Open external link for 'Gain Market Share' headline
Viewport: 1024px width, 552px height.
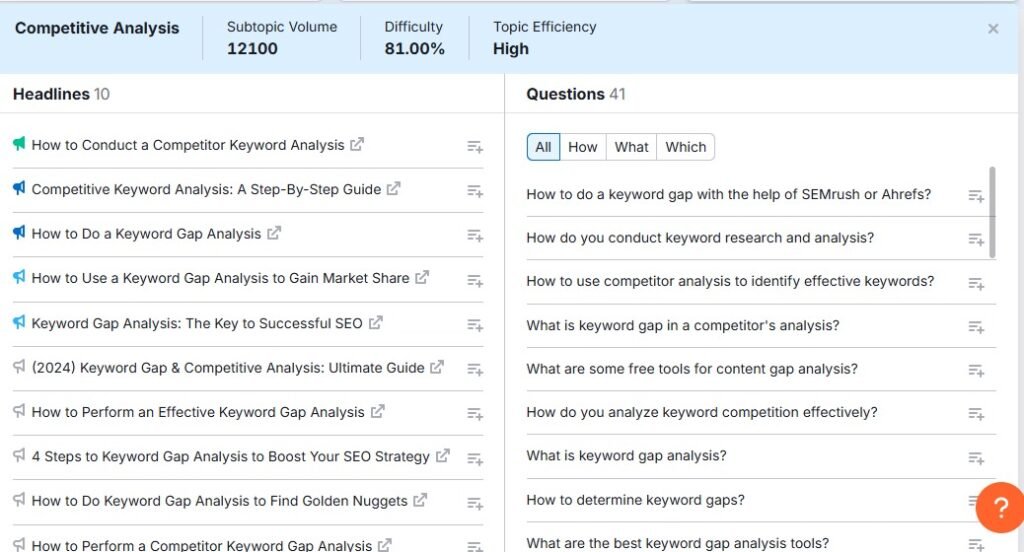422,277
